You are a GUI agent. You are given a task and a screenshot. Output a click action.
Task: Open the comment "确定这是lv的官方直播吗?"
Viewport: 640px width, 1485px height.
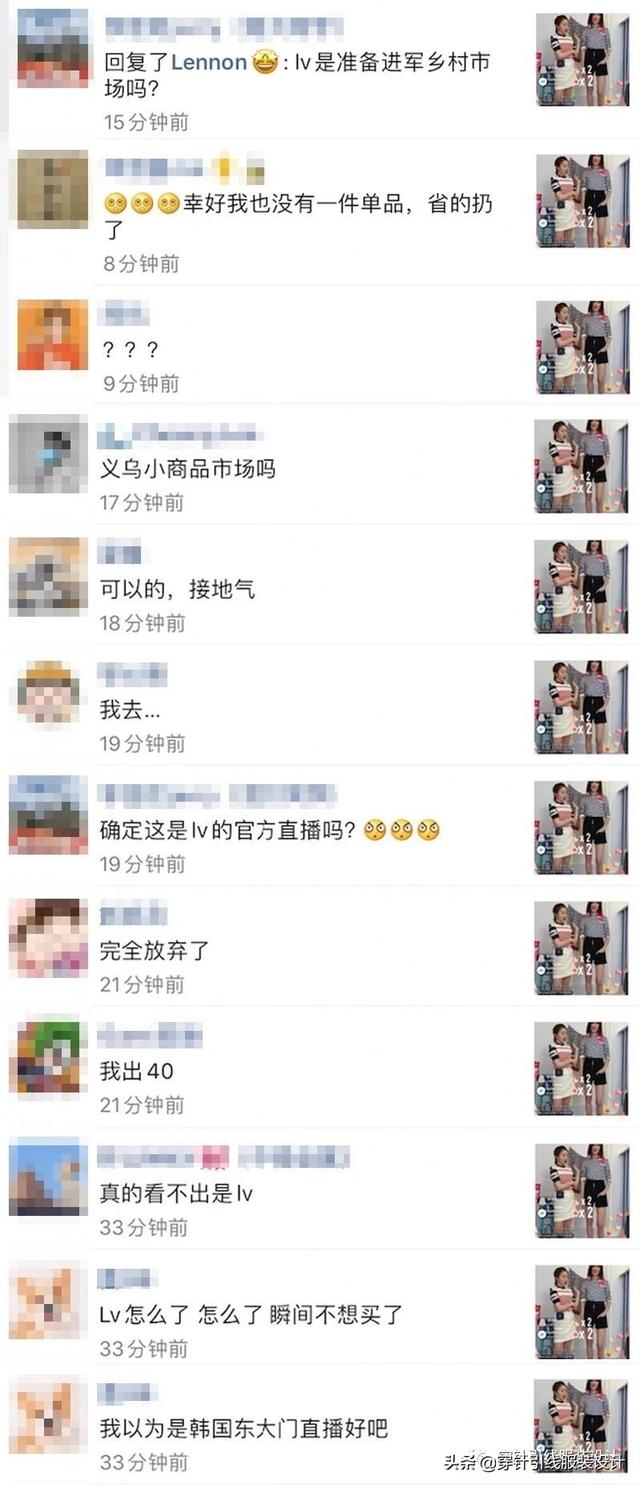point(270,830)
